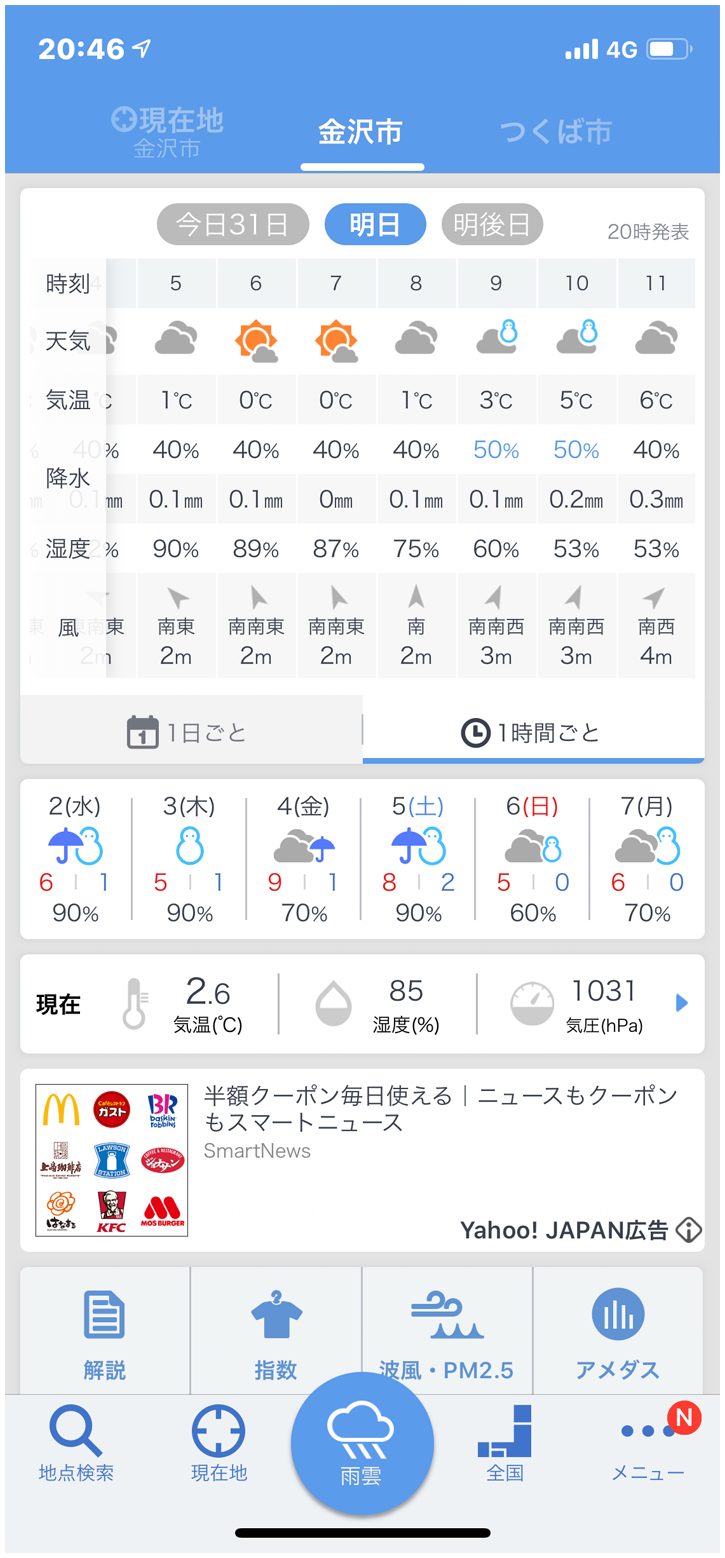Tap the restaurant logos ad thumbnail
This screenshot has height=1558, width=725.
point(111,1160)
